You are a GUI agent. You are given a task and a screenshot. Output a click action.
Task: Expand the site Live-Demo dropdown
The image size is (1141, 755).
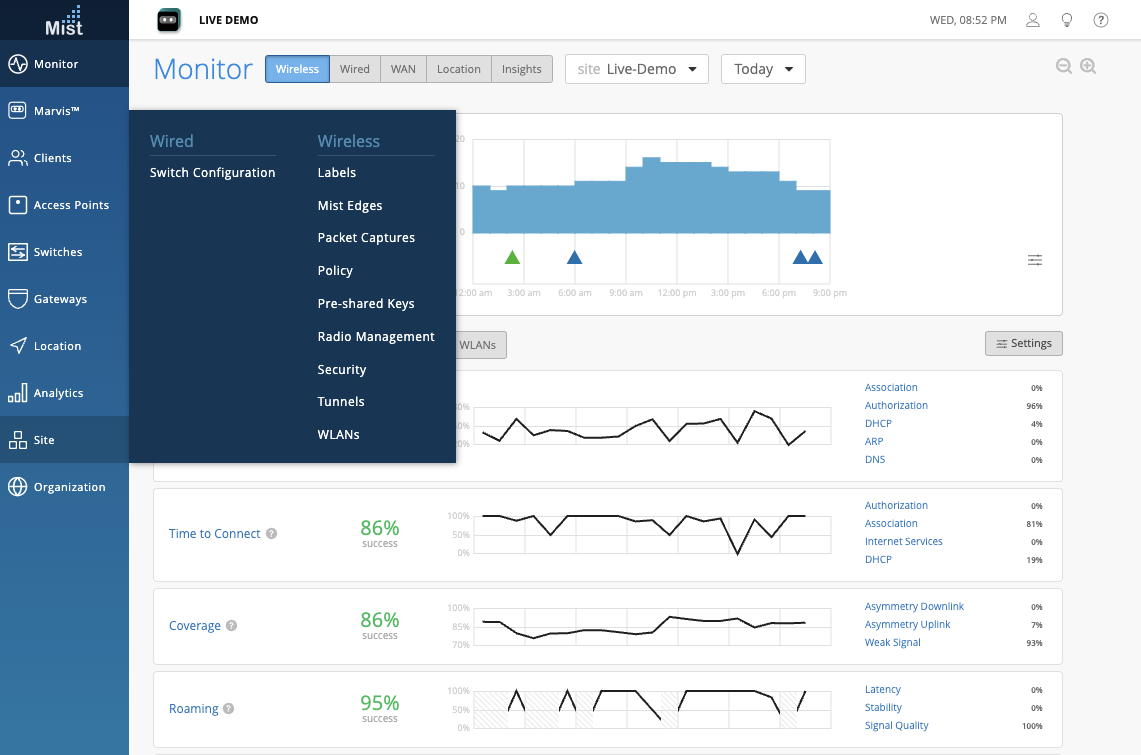pos(636,69)
